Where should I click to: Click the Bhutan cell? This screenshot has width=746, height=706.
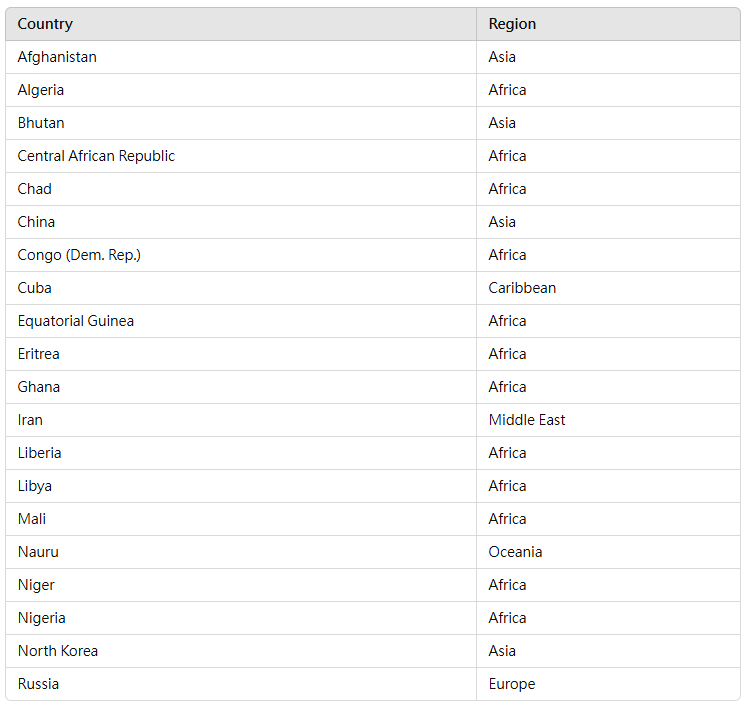(x=41, y=123)
